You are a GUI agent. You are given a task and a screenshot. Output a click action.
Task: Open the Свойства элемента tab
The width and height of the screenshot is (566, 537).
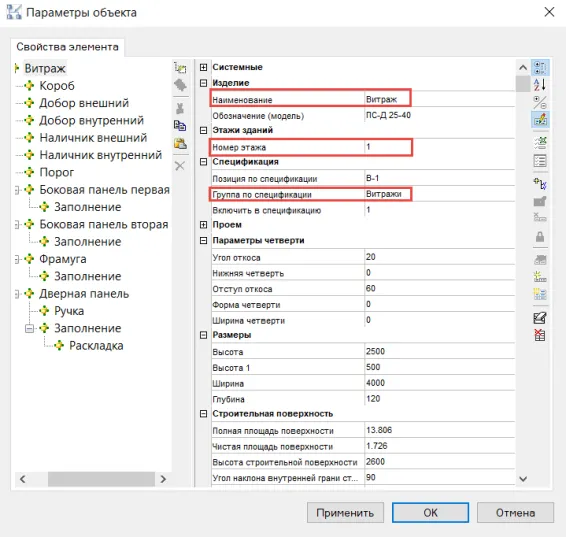[68, 47]
